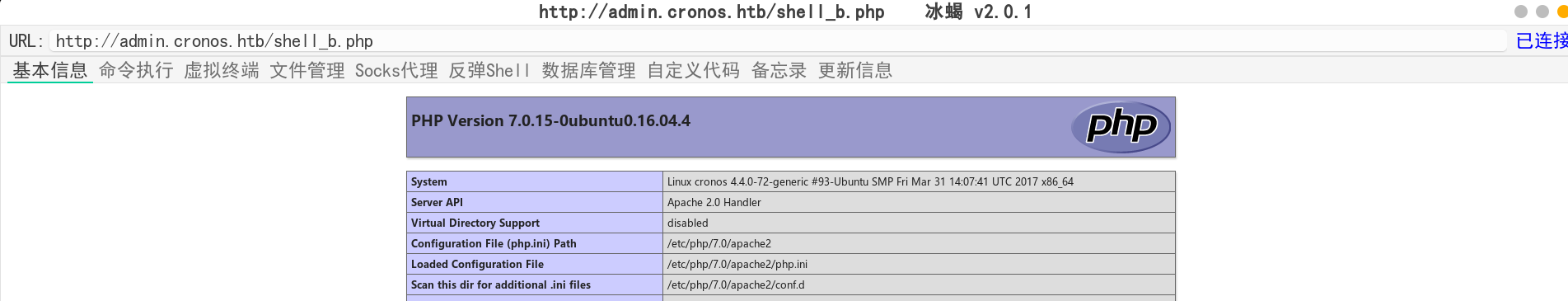This screenshot has height=301, width=1568.
Task: Click the Server API row
Action: tap(791, 202)
